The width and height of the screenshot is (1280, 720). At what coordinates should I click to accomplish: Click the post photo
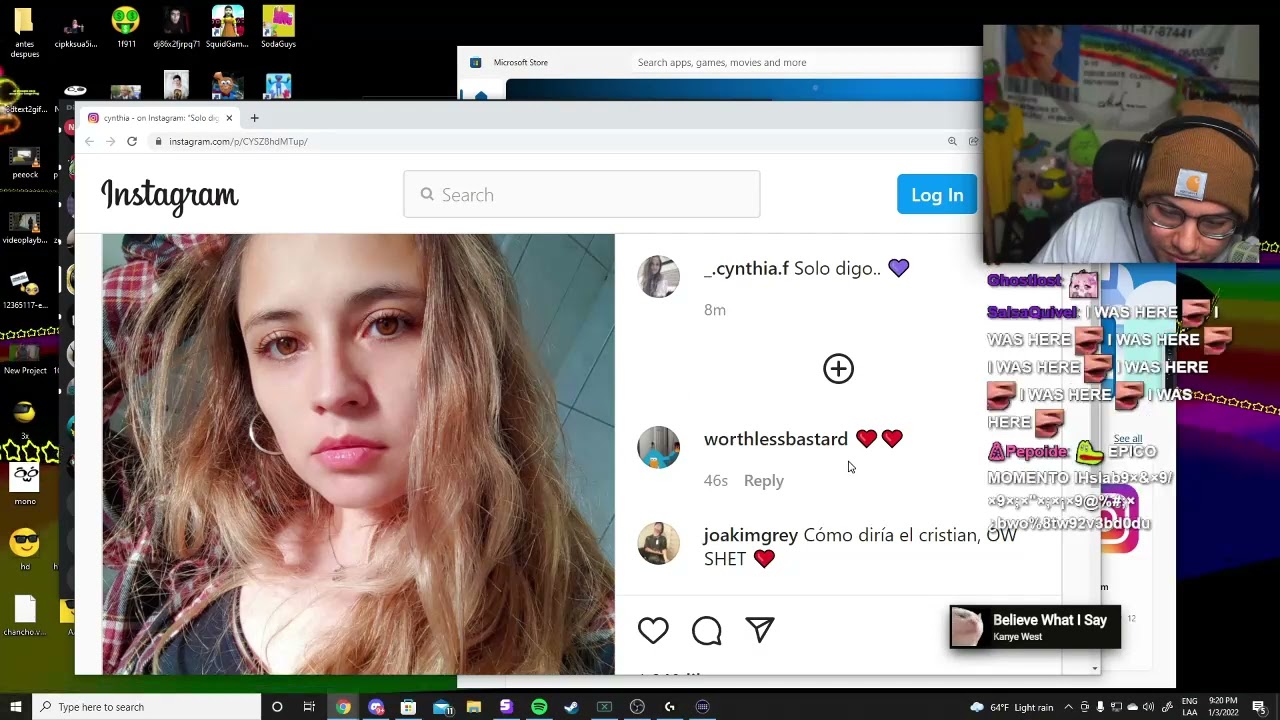click(x=358, y=454)
